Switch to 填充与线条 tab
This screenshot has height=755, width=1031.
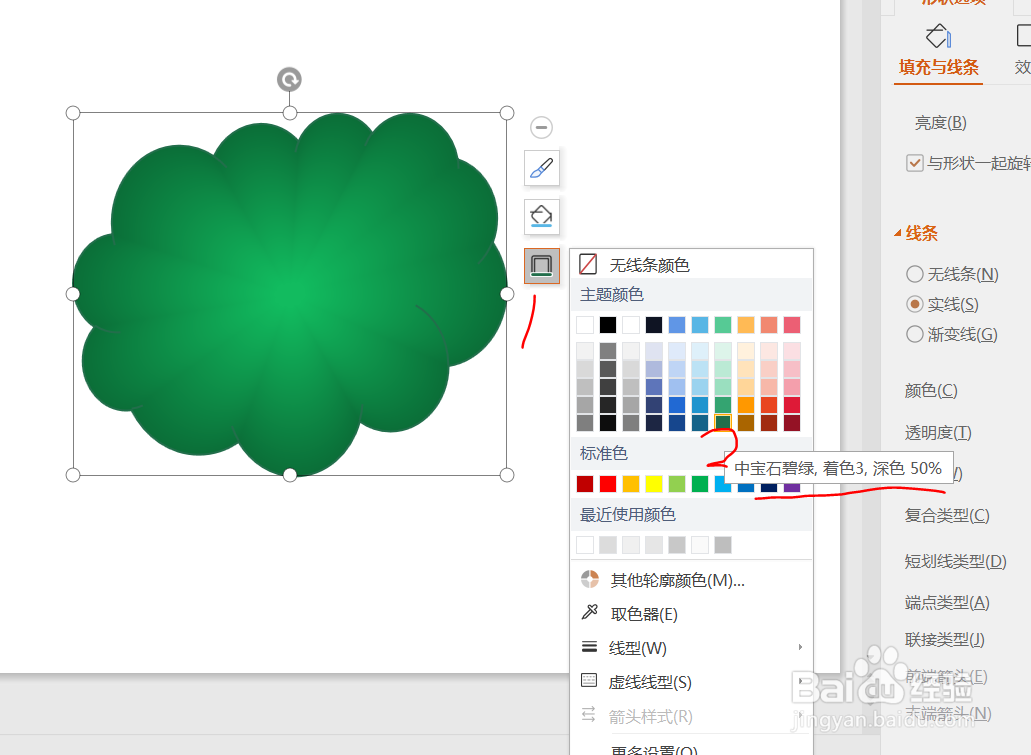point(938,67)
